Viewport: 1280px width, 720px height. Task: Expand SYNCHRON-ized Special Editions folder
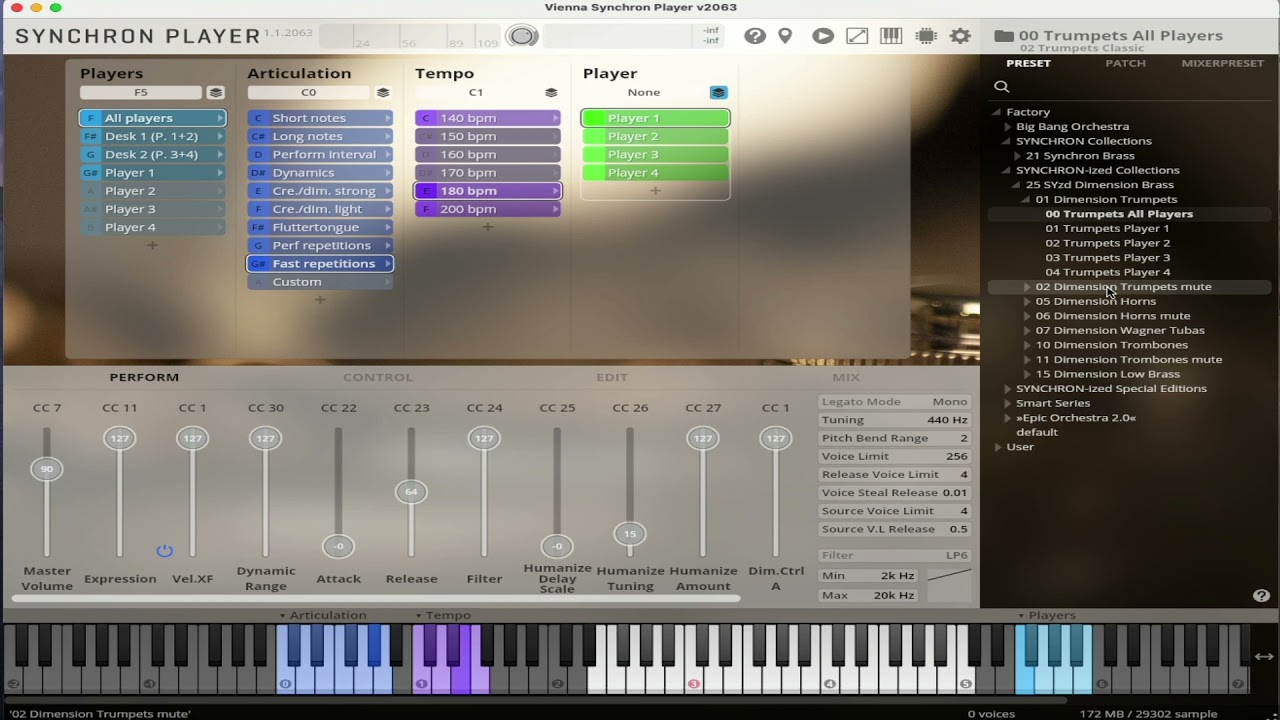1007,389
